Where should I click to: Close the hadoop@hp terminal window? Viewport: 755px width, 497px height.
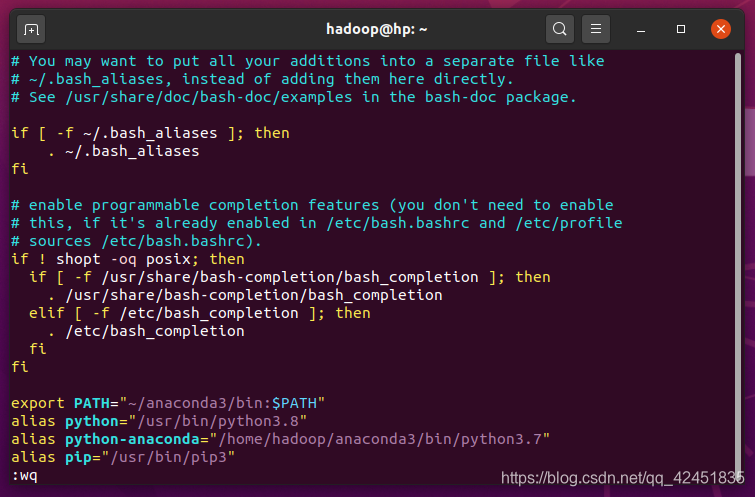coord(720,29)
